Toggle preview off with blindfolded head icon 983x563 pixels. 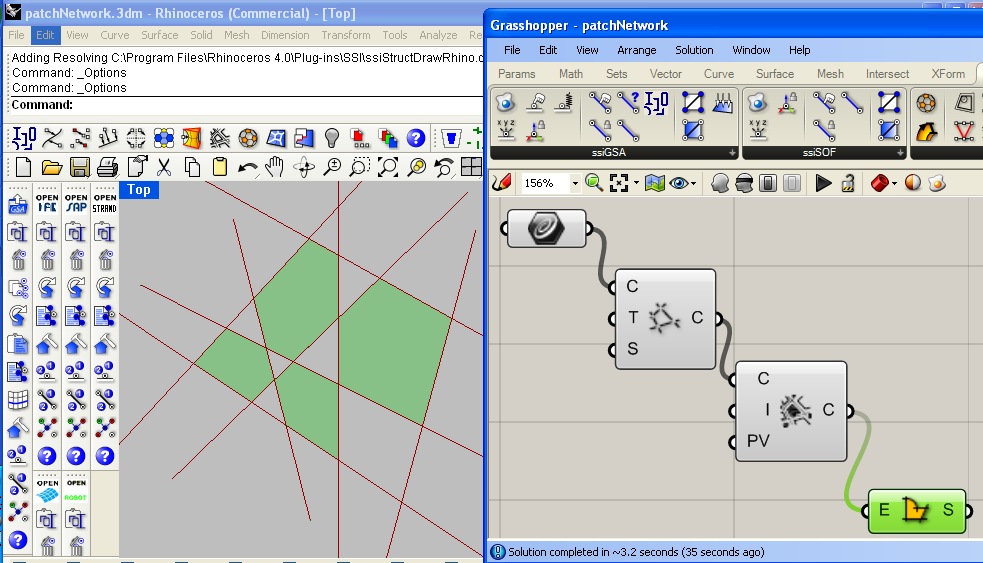744,183
